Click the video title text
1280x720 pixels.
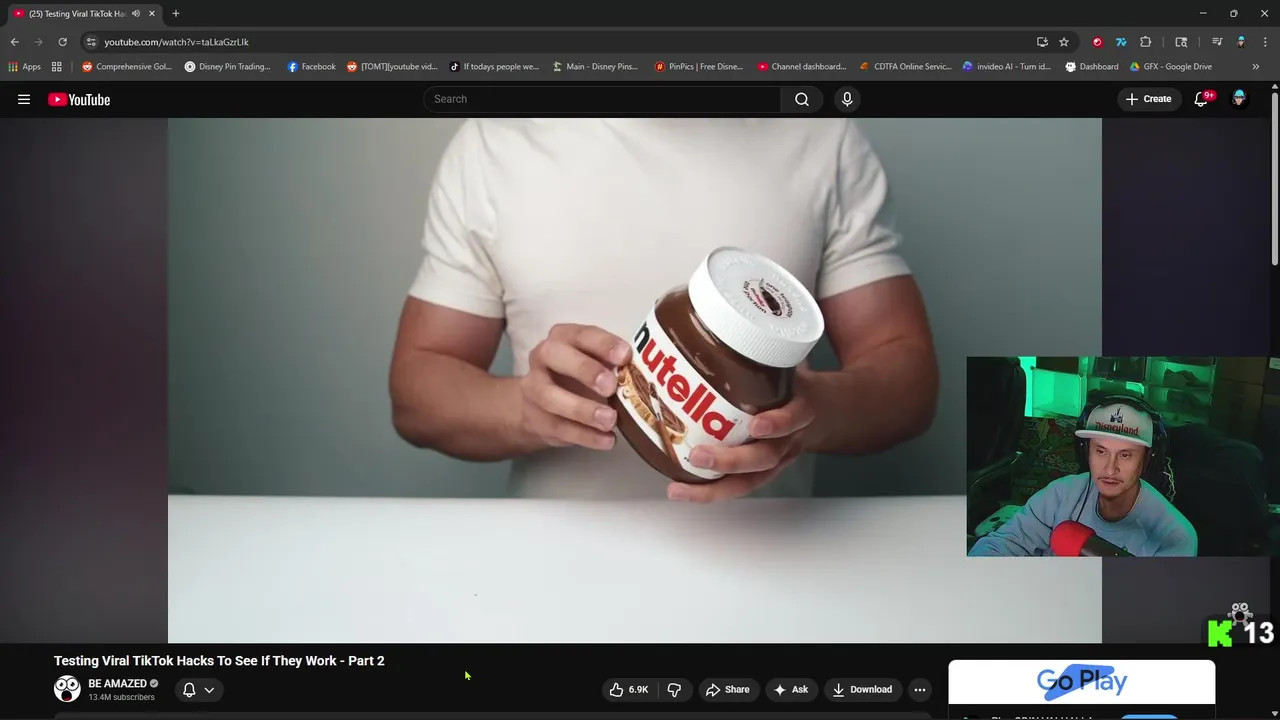pyautogui.click(x=219, y=661)
